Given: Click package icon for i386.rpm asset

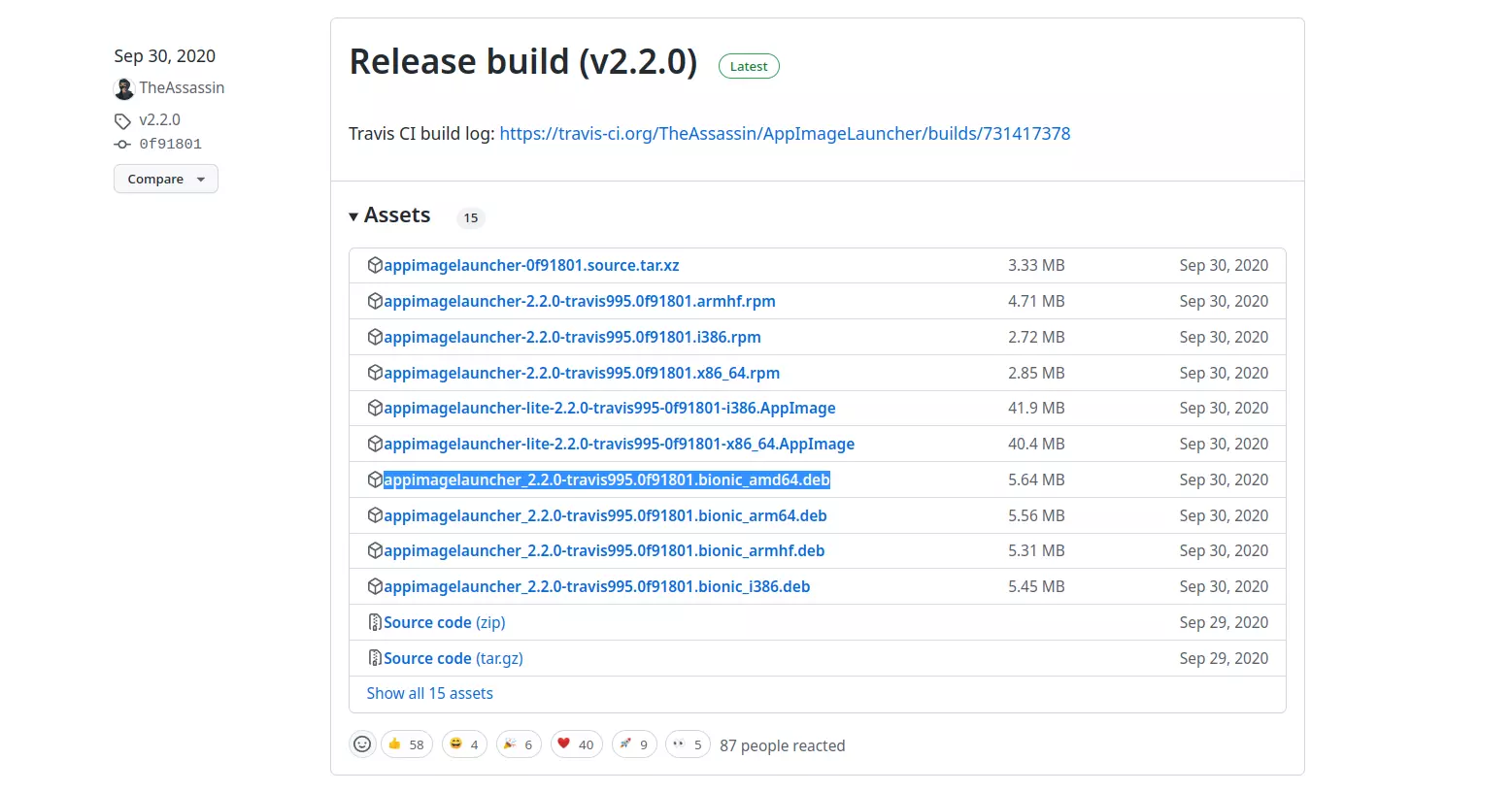Looking at the screenshot, I should pyautogui.click(x=375, y=337).
